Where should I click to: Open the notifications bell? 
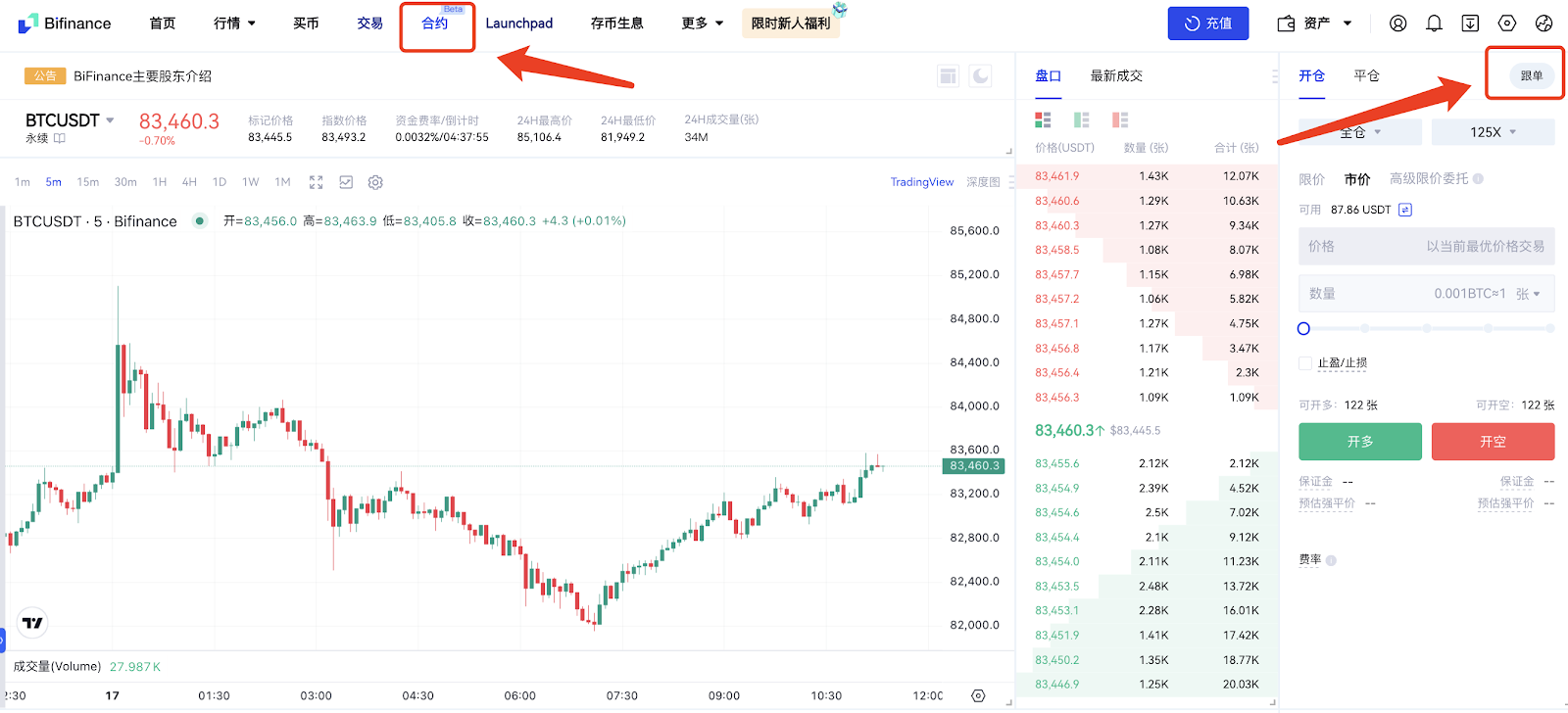click(x=1434, y=24)
